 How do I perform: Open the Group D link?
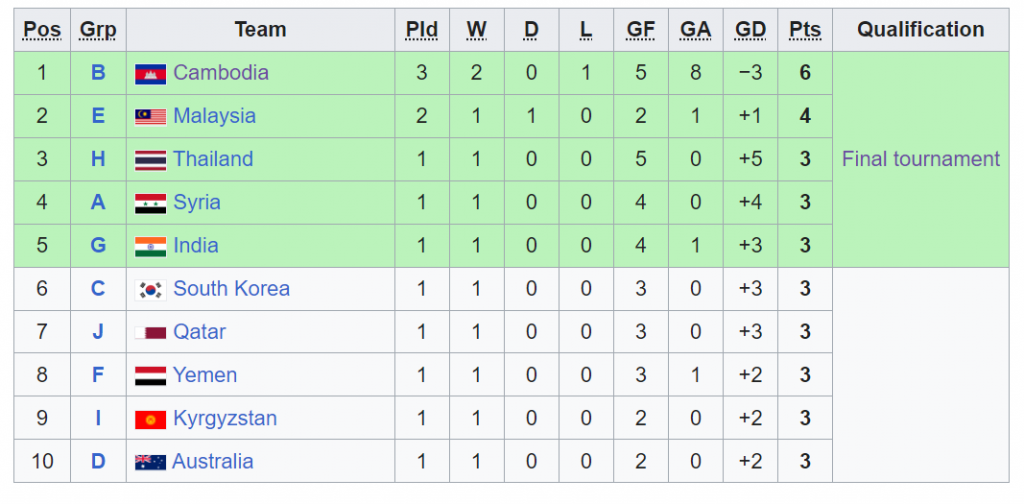(98, 462)
